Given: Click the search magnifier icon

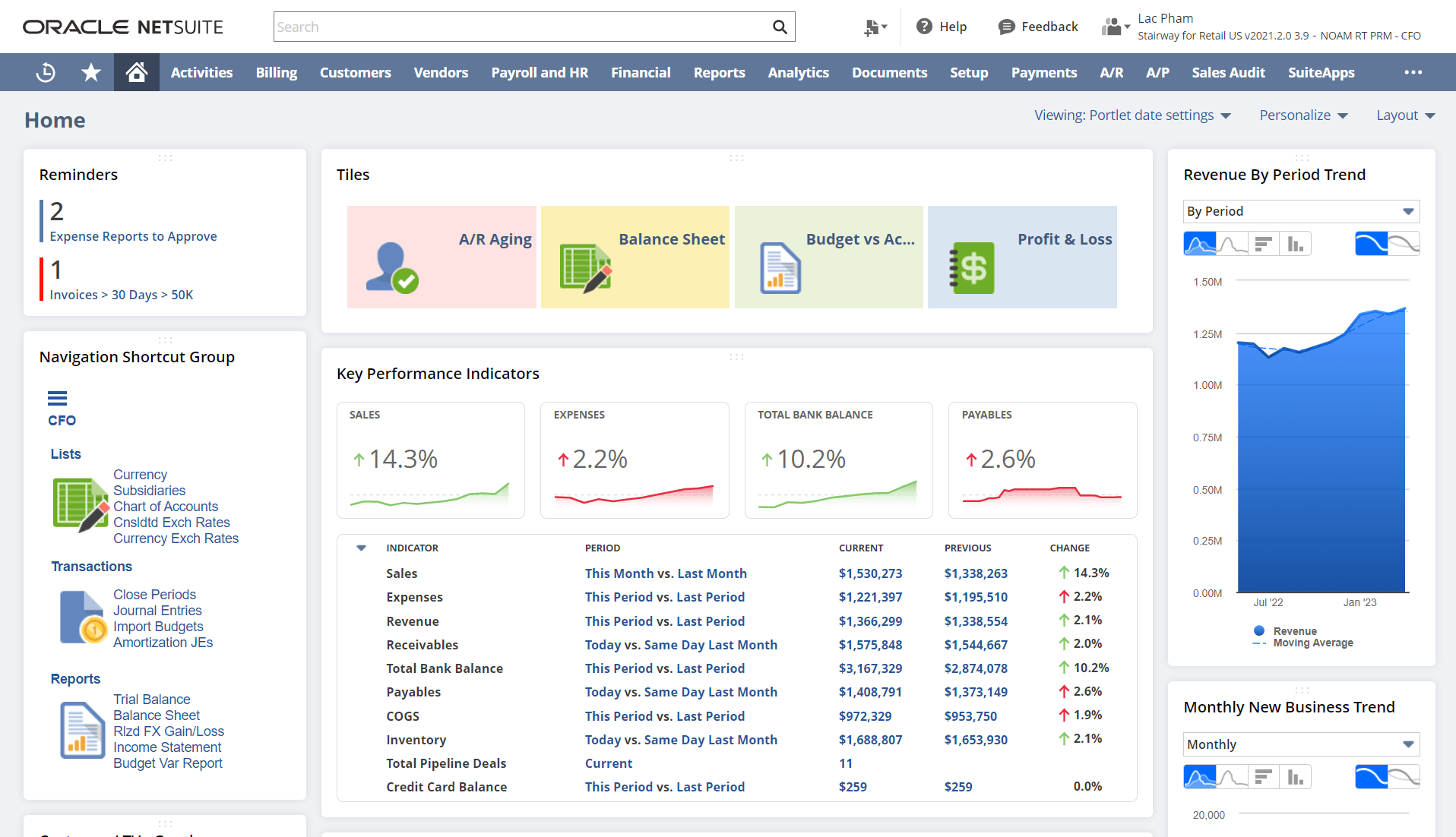Looking at the screenshot, I should (780, 27).
